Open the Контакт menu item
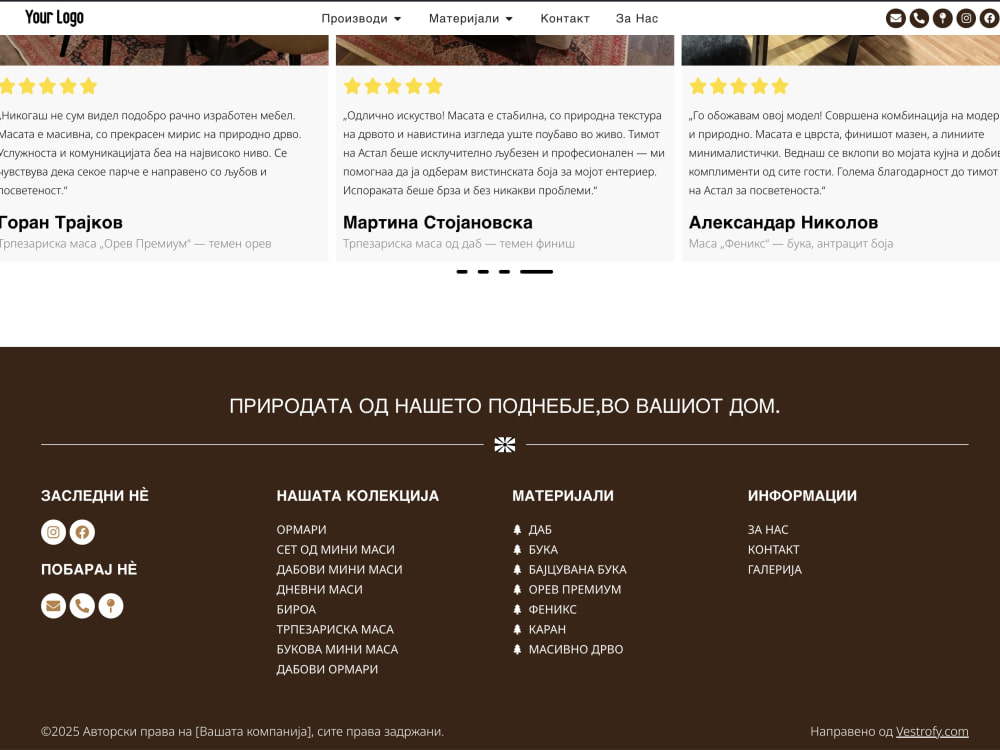Viewport: 1000px width, 750px height. 565,18
